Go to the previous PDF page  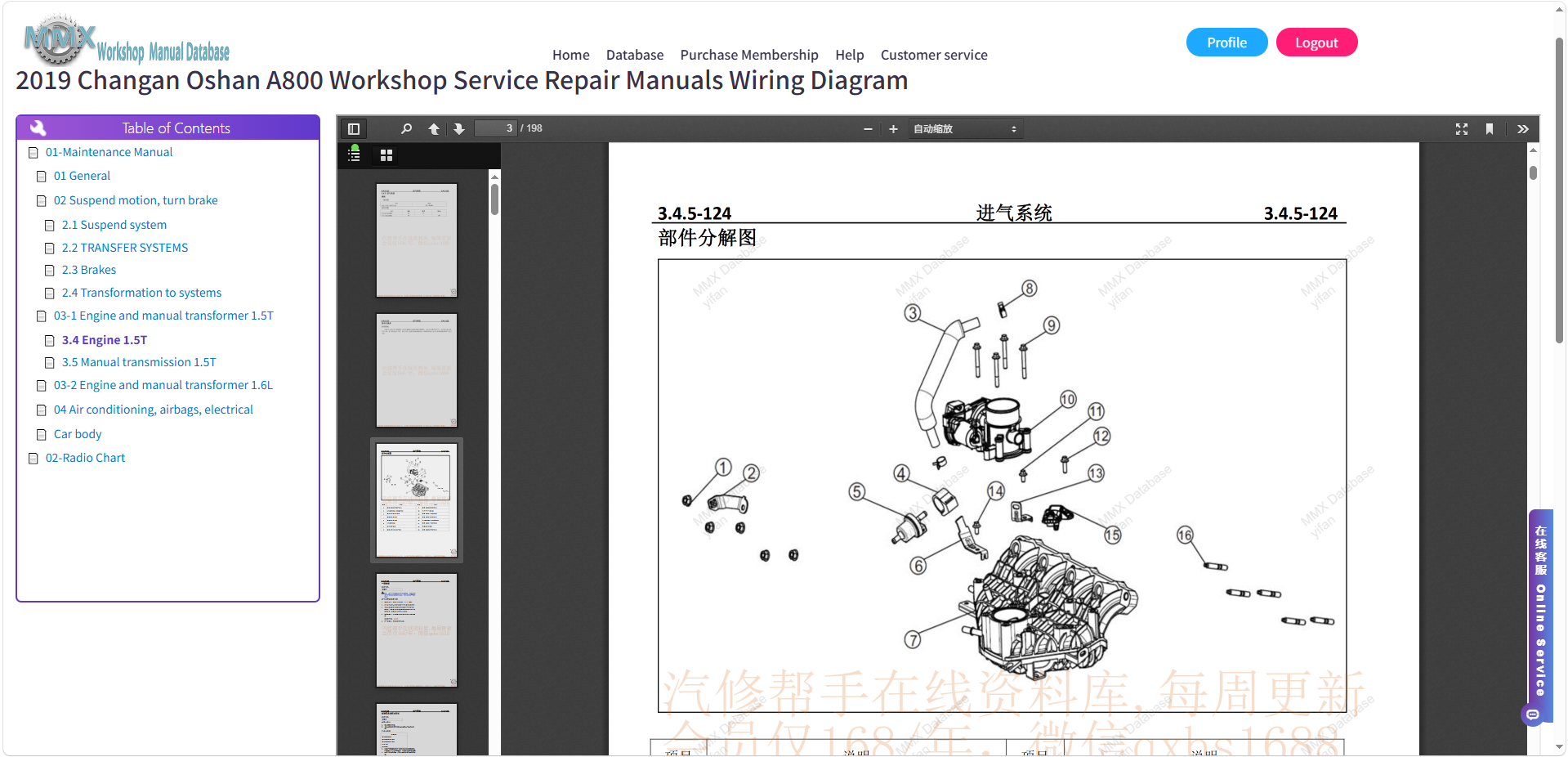coord(434,128)
